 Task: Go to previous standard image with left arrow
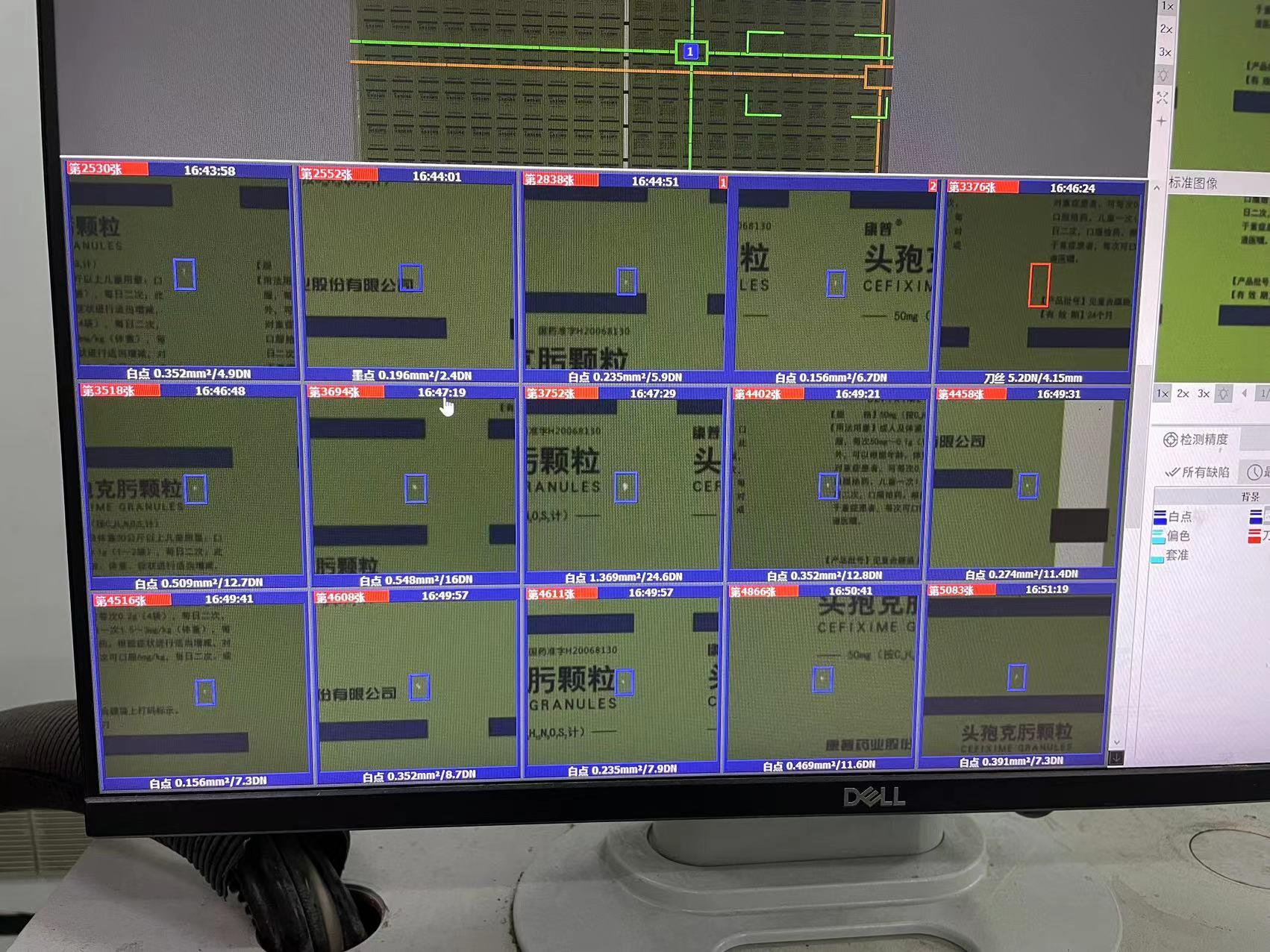coord(1244,393)
